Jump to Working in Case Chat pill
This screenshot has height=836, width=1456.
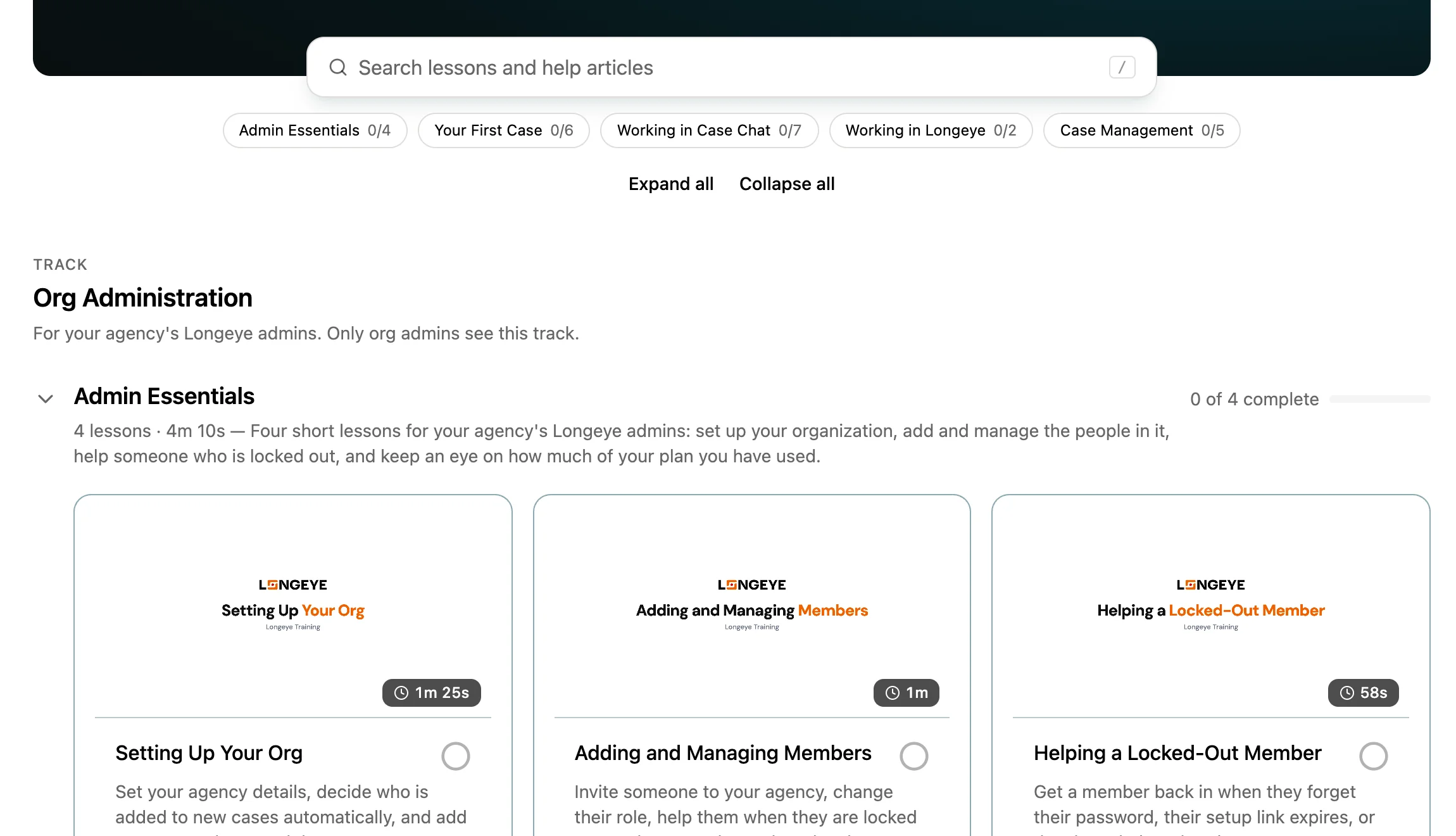pyautogui.click(x=709, y=130)
